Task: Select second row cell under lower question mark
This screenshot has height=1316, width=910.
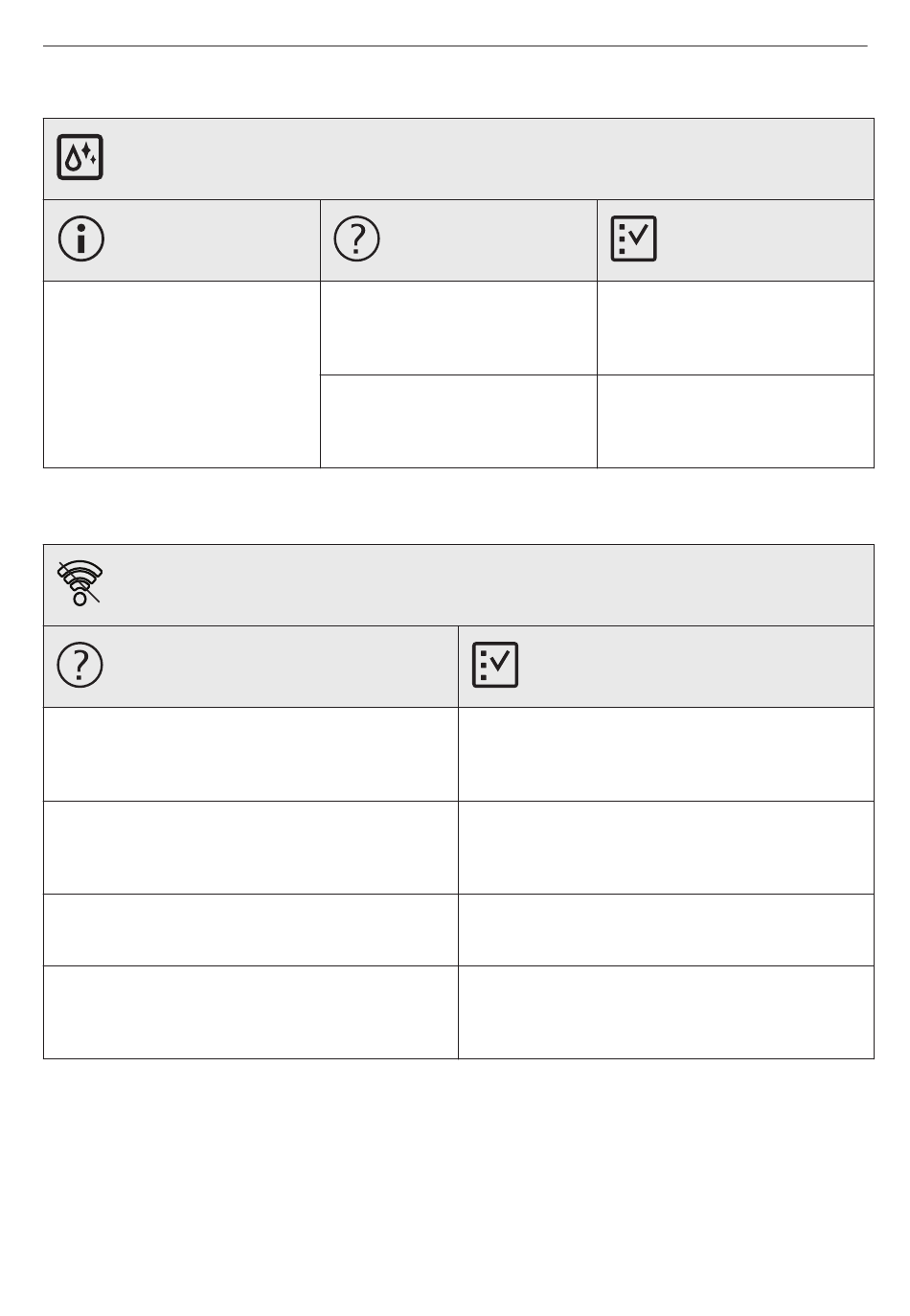Action: click(250, 848)
